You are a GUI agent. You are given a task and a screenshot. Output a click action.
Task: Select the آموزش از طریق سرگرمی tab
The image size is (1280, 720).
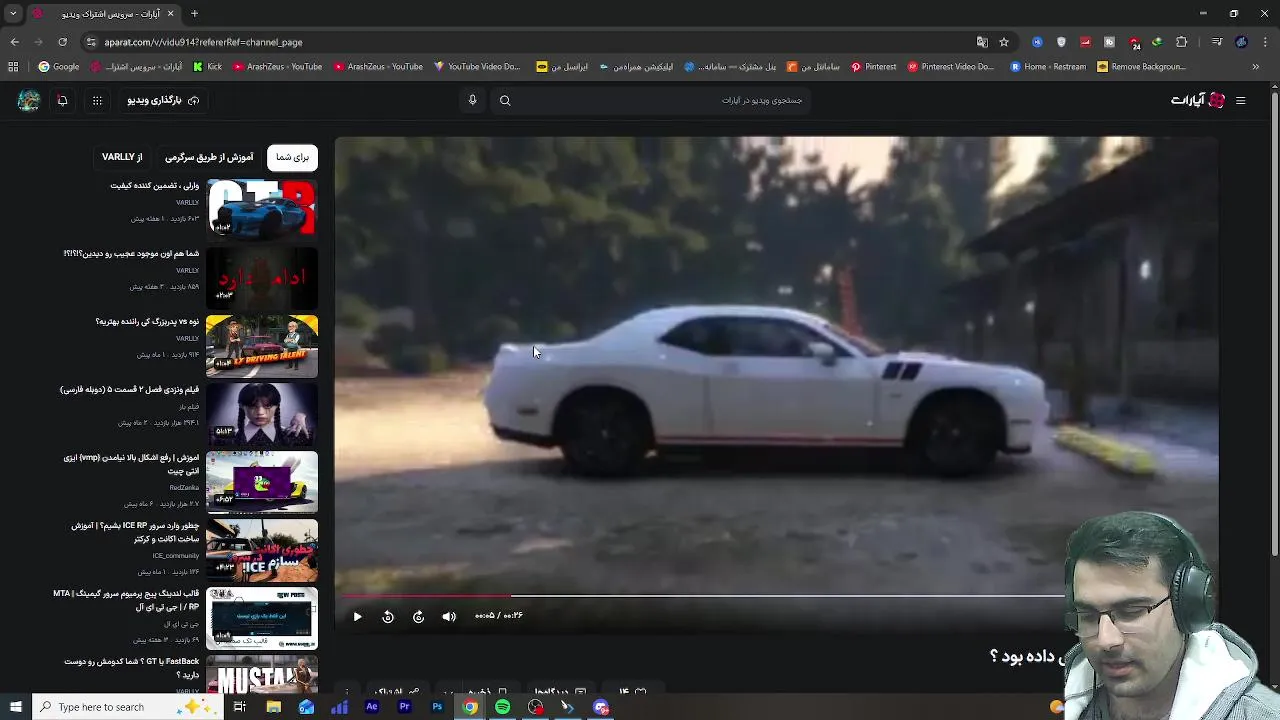coord(209,157)
